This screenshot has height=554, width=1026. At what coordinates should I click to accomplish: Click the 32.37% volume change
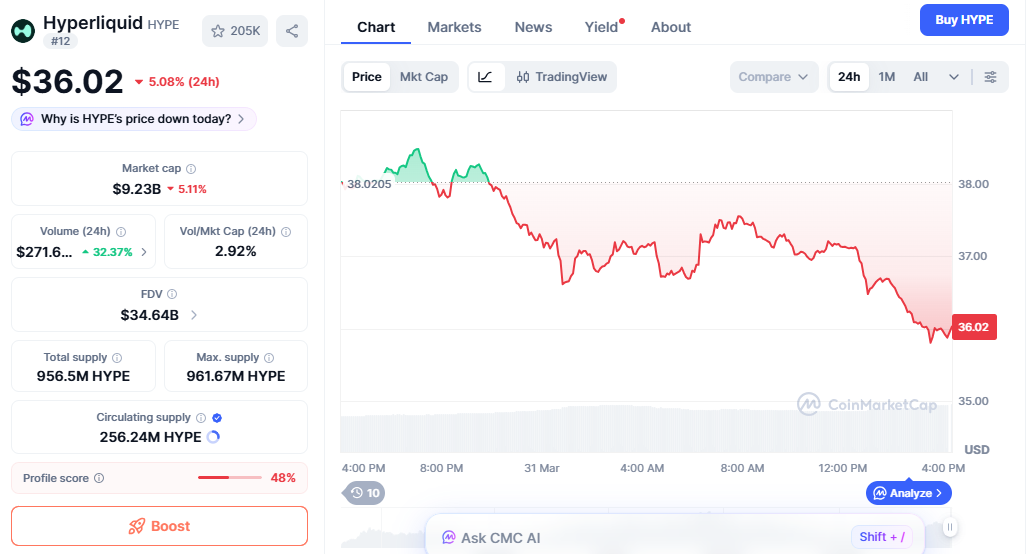[x=107, y=252]
